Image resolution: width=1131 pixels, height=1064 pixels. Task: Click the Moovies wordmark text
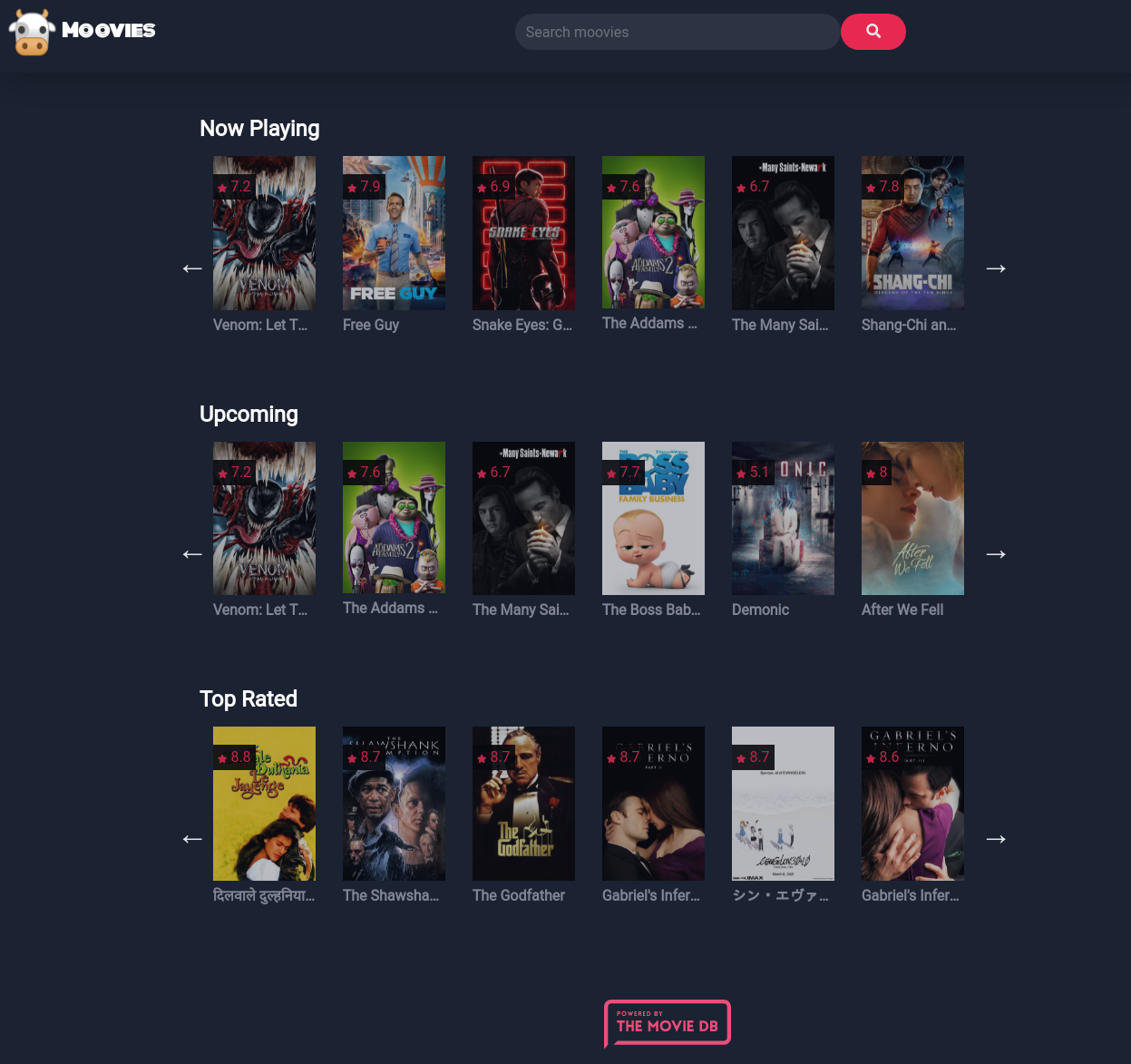click(x=109, y=31)
